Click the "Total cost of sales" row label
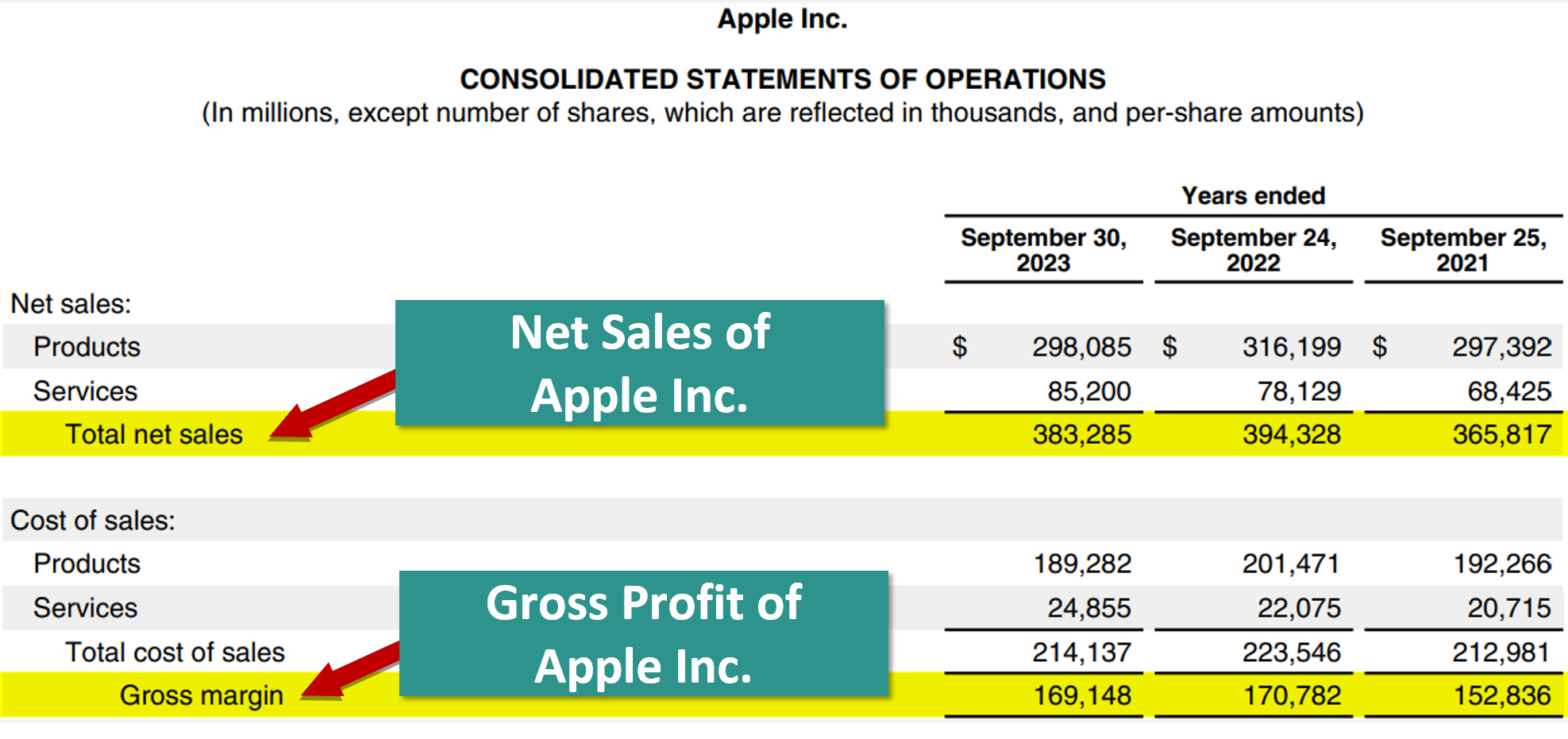The width and height of the screenshot is (1568, 739). 175,652
